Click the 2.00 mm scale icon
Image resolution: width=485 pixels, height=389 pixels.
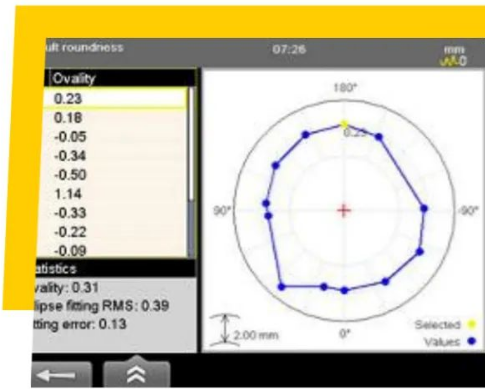[x=225, y=330]
